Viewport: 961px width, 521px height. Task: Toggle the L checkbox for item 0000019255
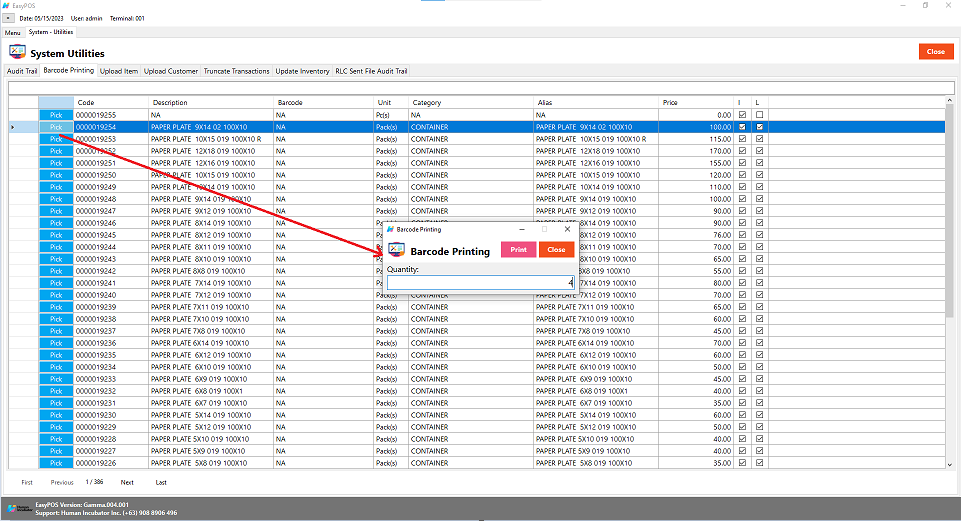point(759,115)
